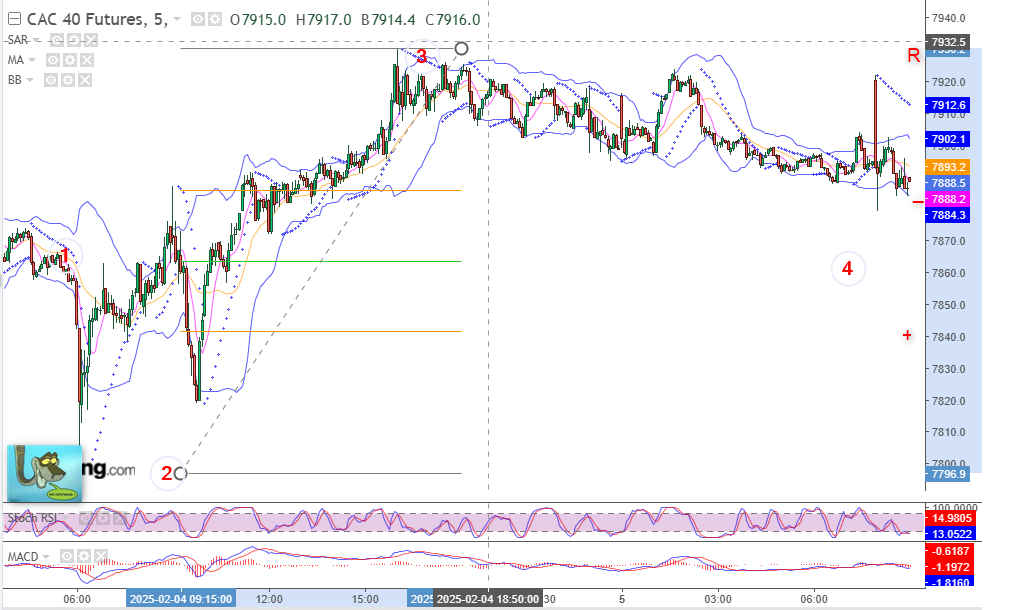Screen dimensions: 1021x610
Task: Click the 03:00 time axis label
Action: 718,599
